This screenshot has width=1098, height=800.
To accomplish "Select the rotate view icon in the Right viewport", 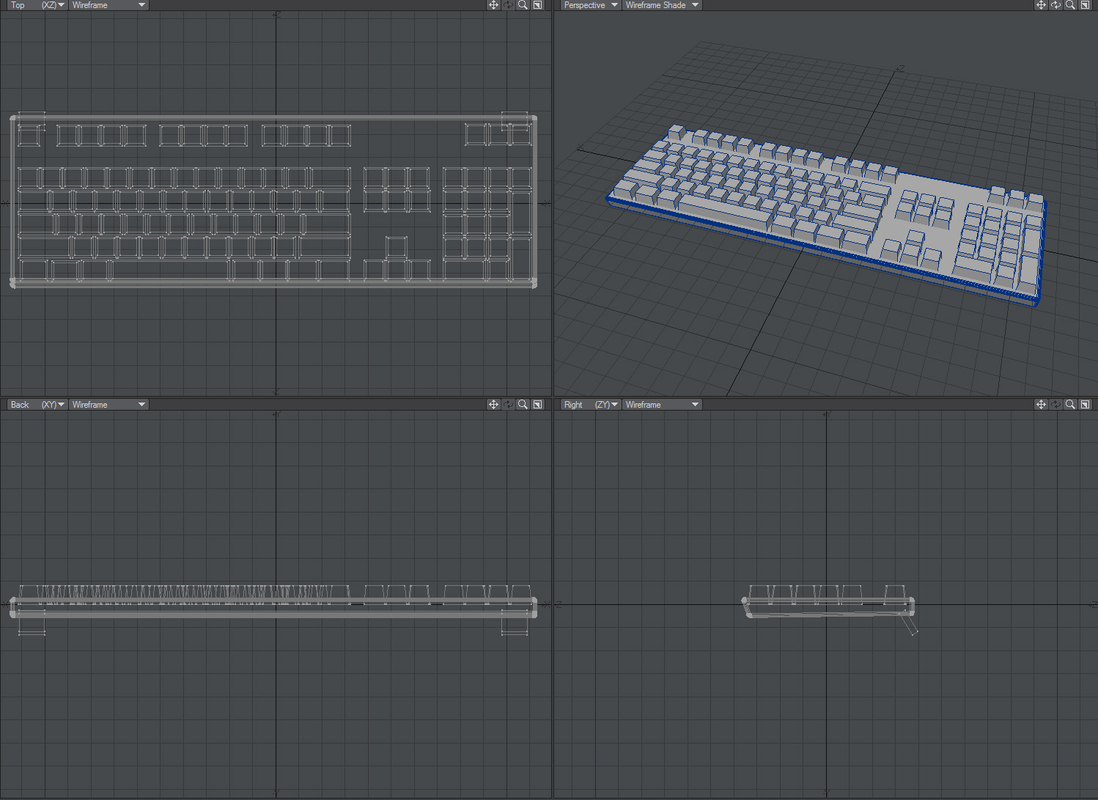I will click(1054, 404).
